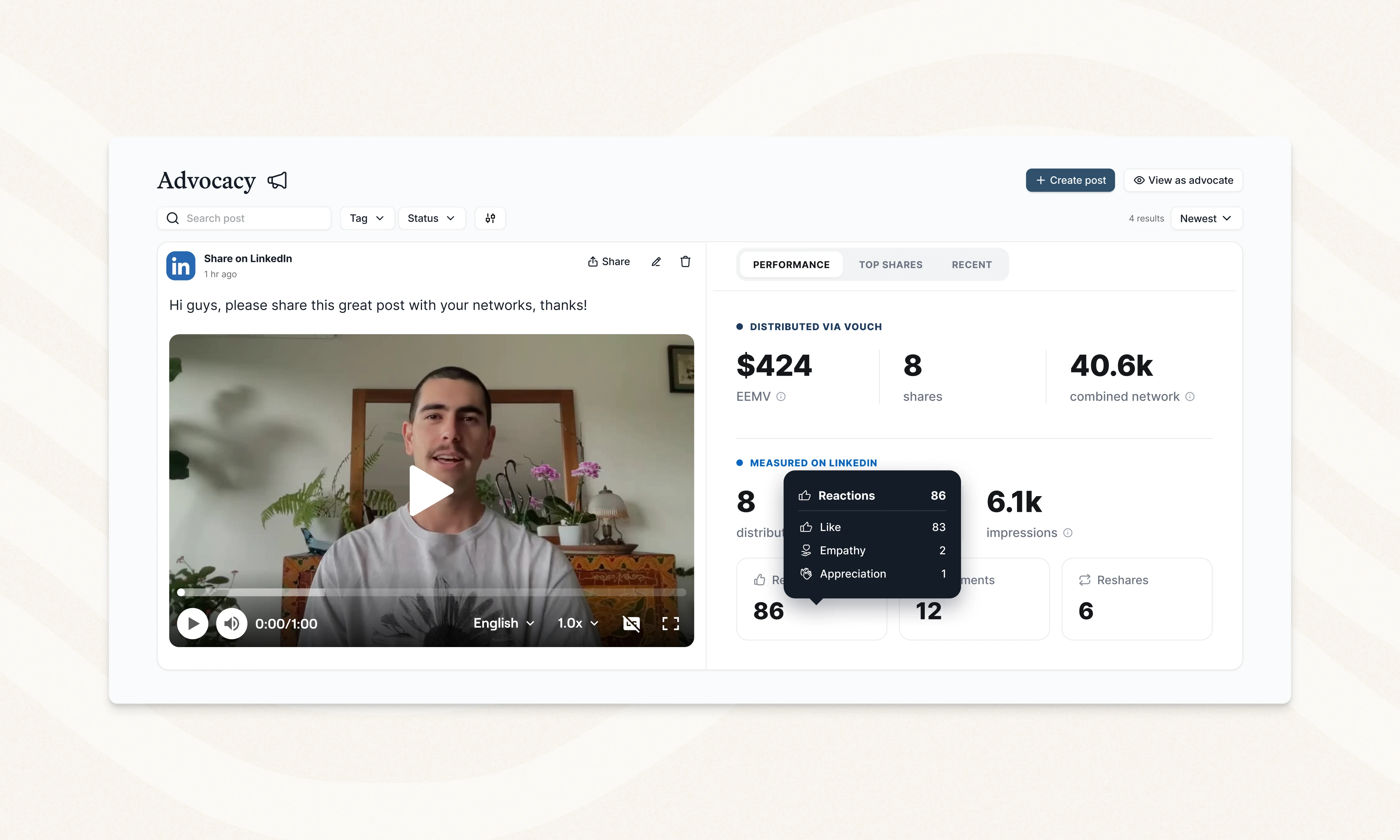Click the Create post button

[1070, 180]
